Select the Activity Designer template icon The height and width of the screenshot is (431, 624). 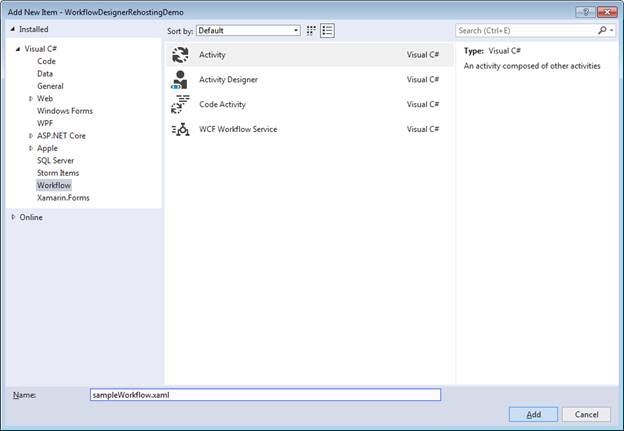[x=180, y=80]
